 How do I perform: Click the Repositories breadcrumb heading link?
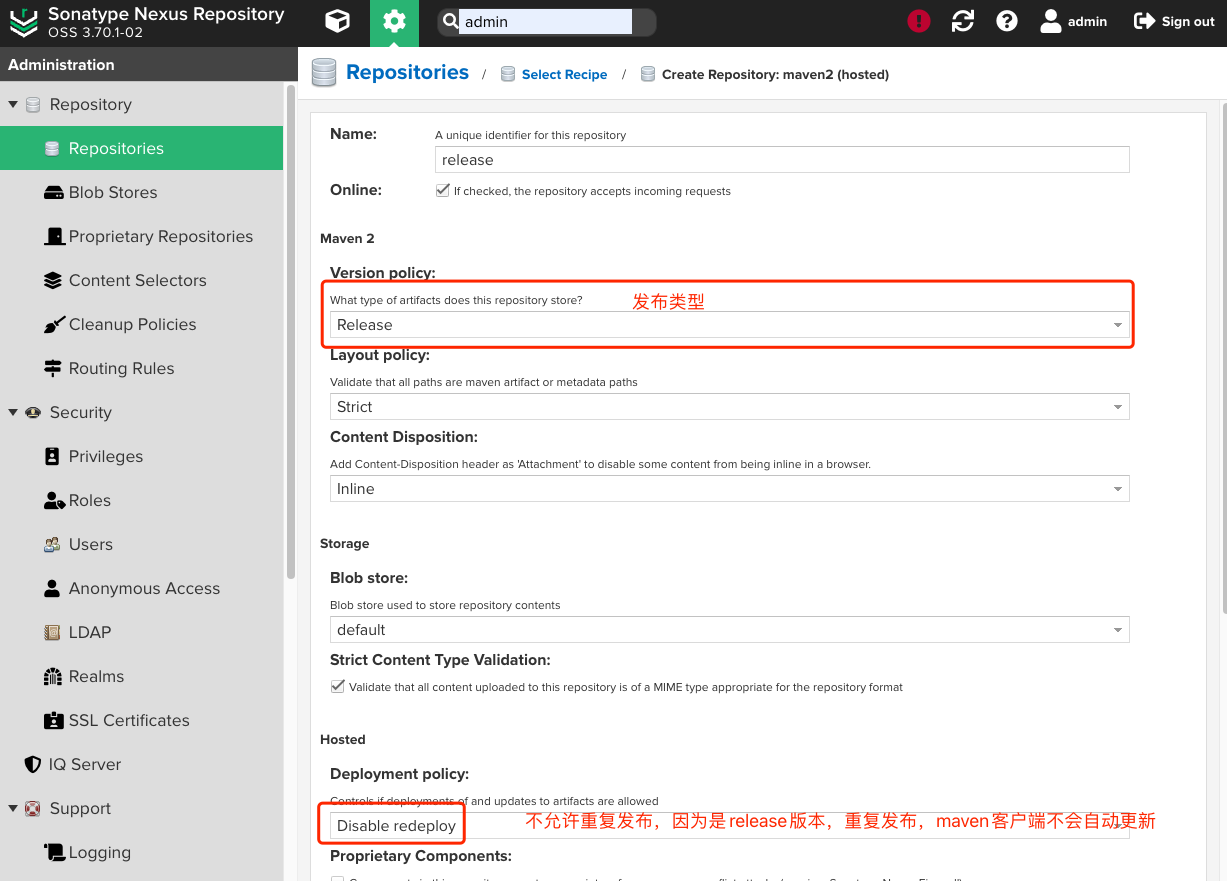[x=407, y=72]
